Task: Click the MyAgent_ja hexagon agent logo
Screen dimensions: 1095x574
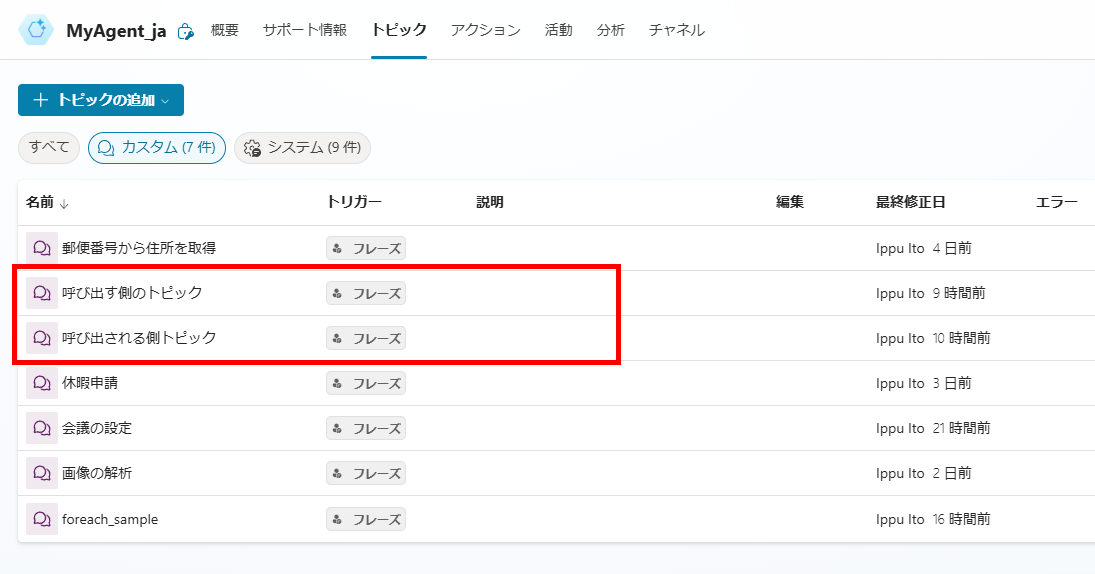Action: point(36,30)
